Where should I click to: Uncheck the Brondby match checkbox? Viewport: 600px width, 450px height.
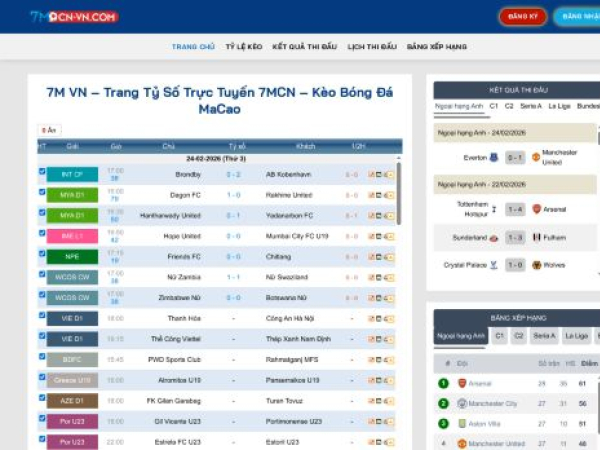pos(42,173)
